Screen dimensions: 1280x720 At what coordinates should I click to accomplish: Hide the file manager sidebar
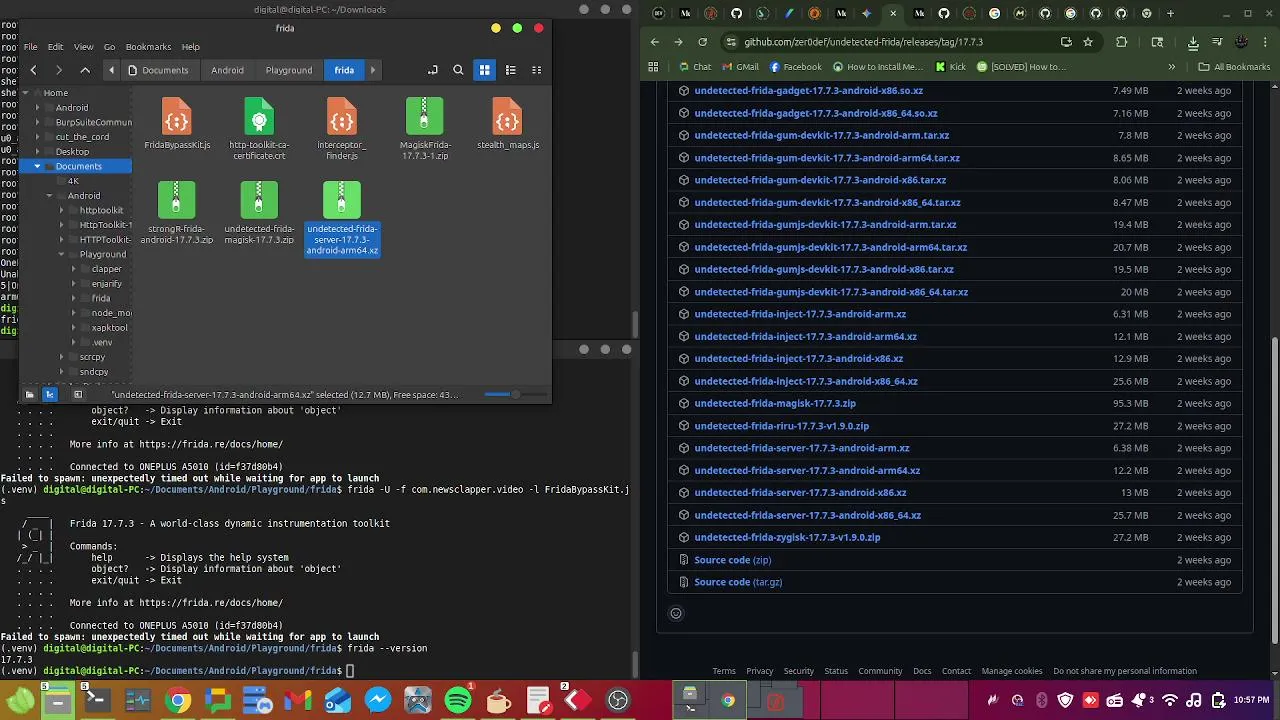[78, 394]
